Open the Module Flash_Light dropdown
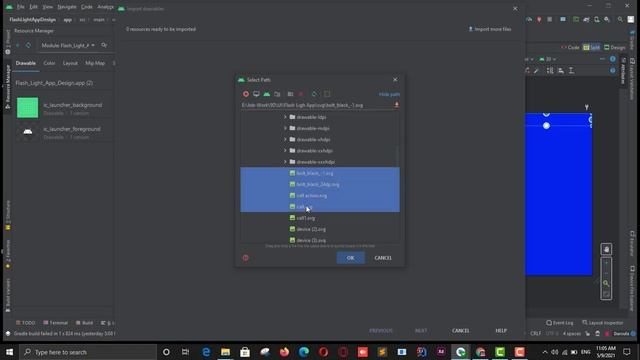This screenshot has height=360, width=640. tap(68, 45)
